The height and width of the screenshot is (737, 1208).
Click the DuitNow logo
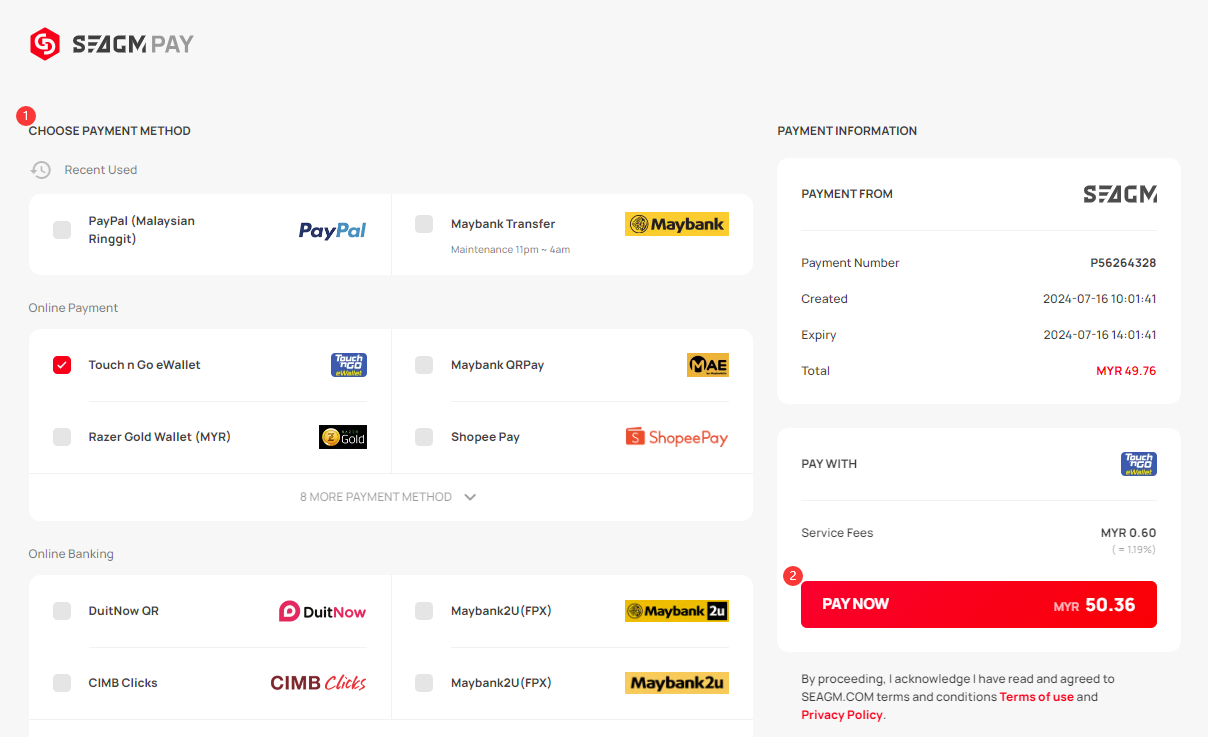click(323, 611)
